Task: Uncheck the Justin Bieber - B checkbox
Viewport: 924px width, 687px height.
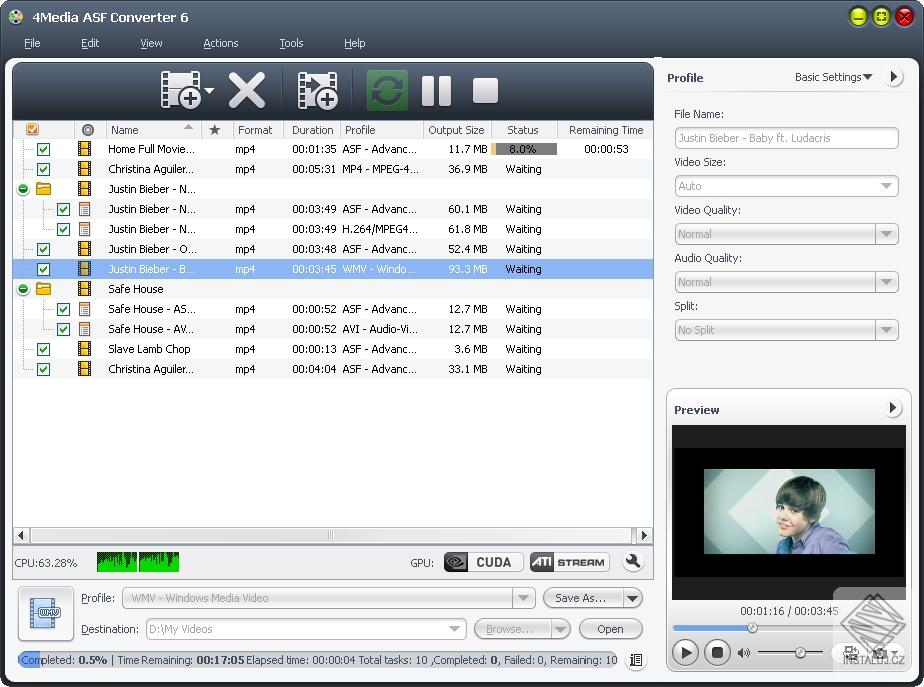Action: [x=44, y=269]
